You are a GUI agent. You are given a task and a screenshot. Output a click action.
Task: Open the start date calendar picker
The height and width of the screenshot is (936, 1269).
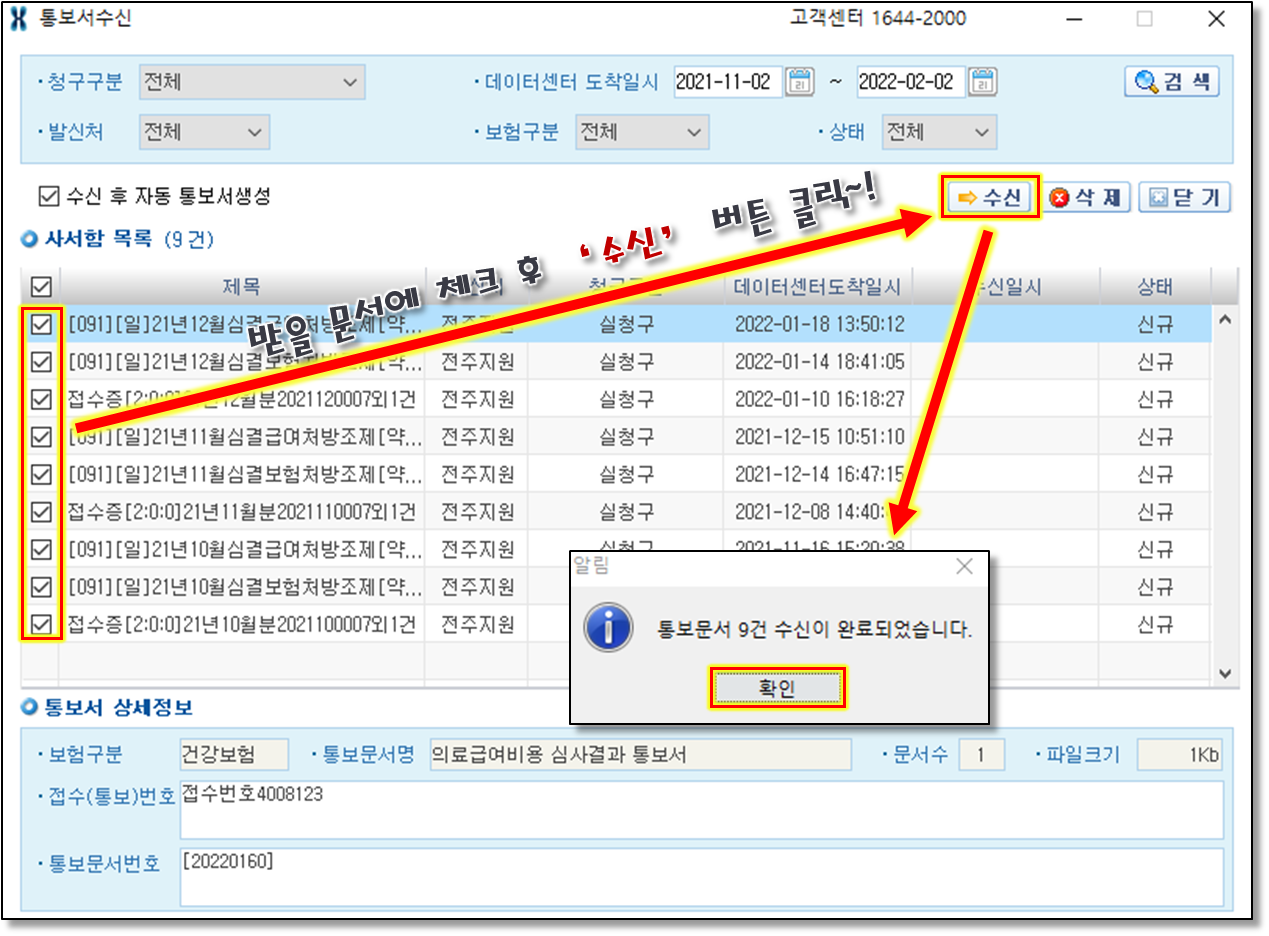(x=799, y=82)
